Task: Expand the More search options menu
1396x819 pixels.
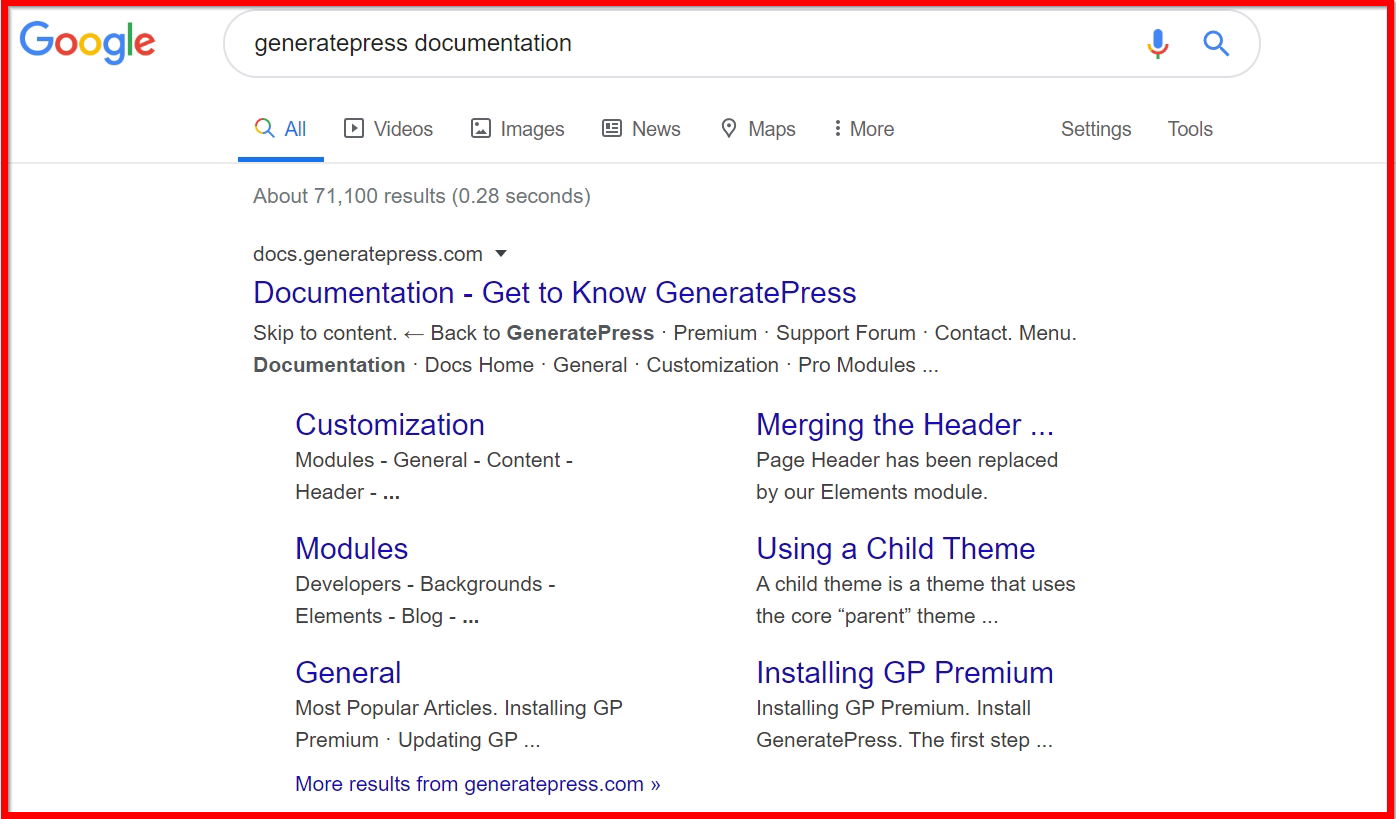Action: click(x=862, y=129)
